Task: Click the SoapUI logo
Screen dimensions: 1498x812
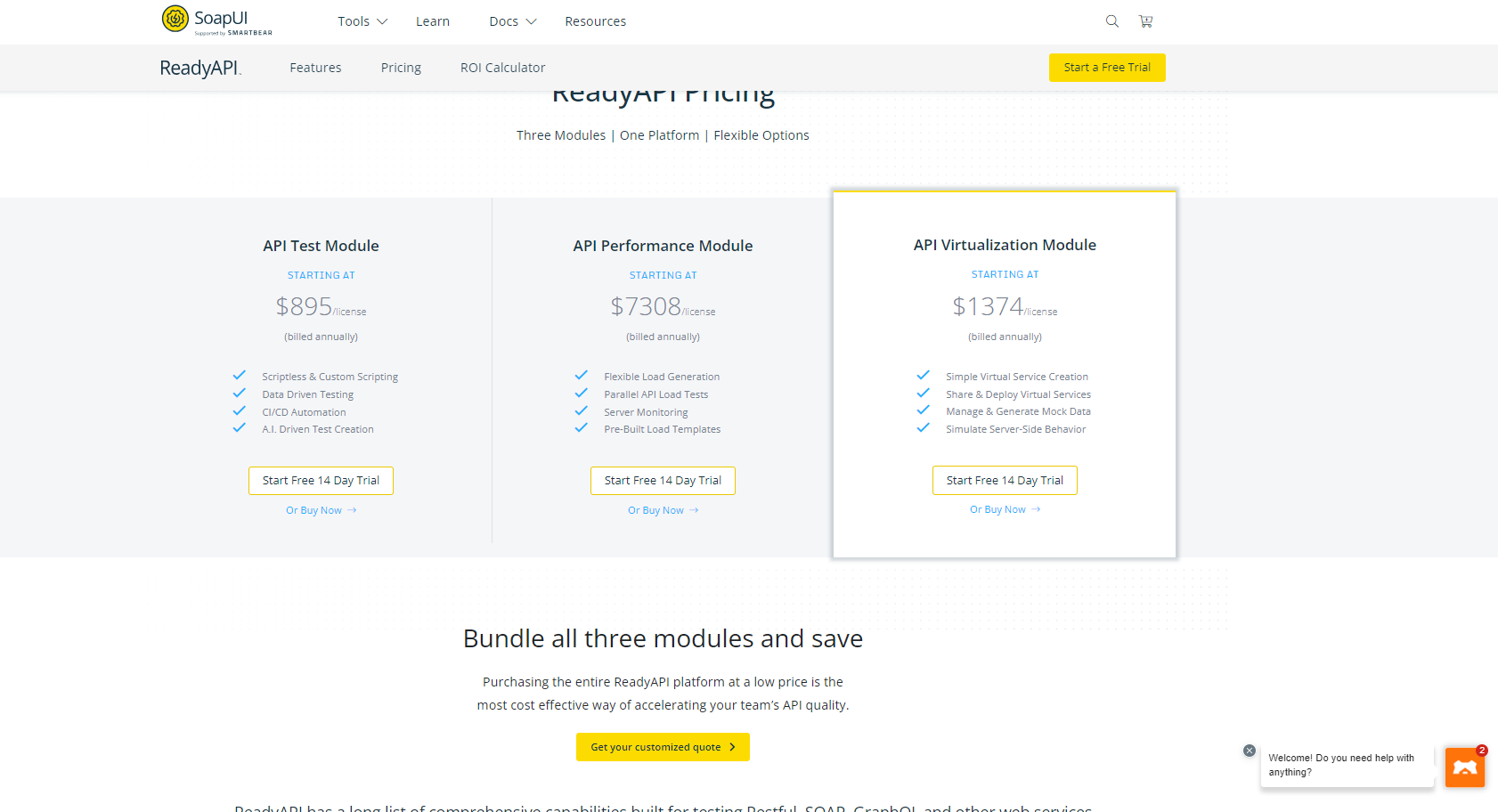Action: pyautogui.click(x=216, y=20)
